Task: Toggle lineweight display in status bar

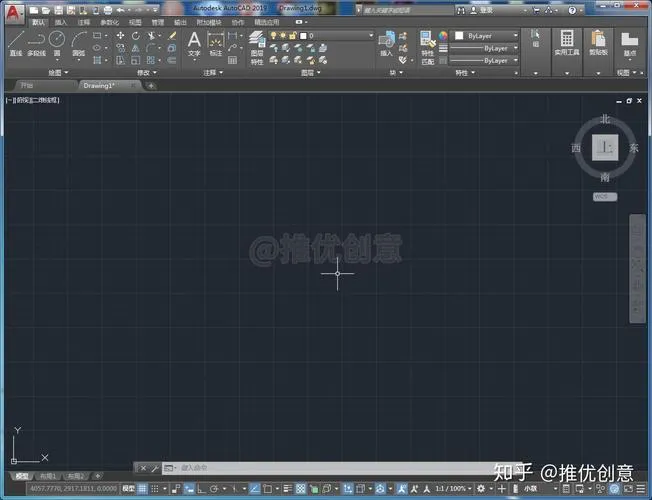Action: (287, 489)
